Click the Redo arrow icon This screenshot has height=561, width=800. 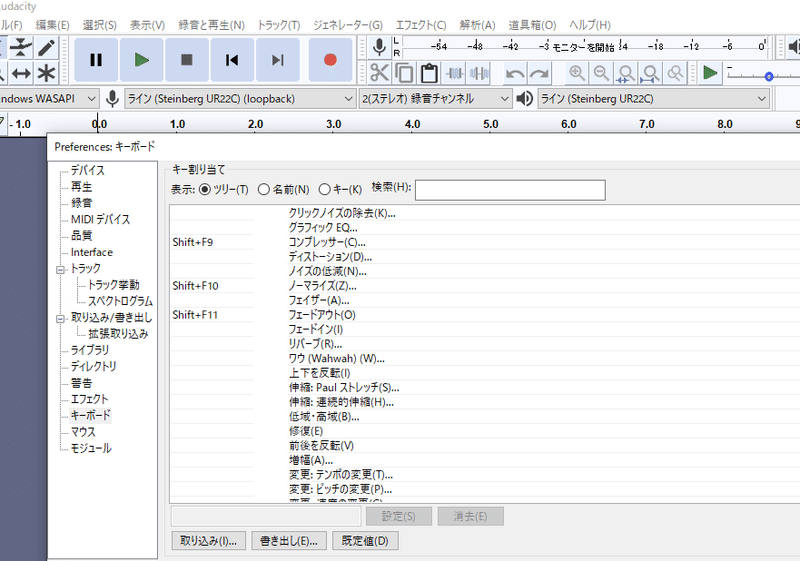point(539,73)
